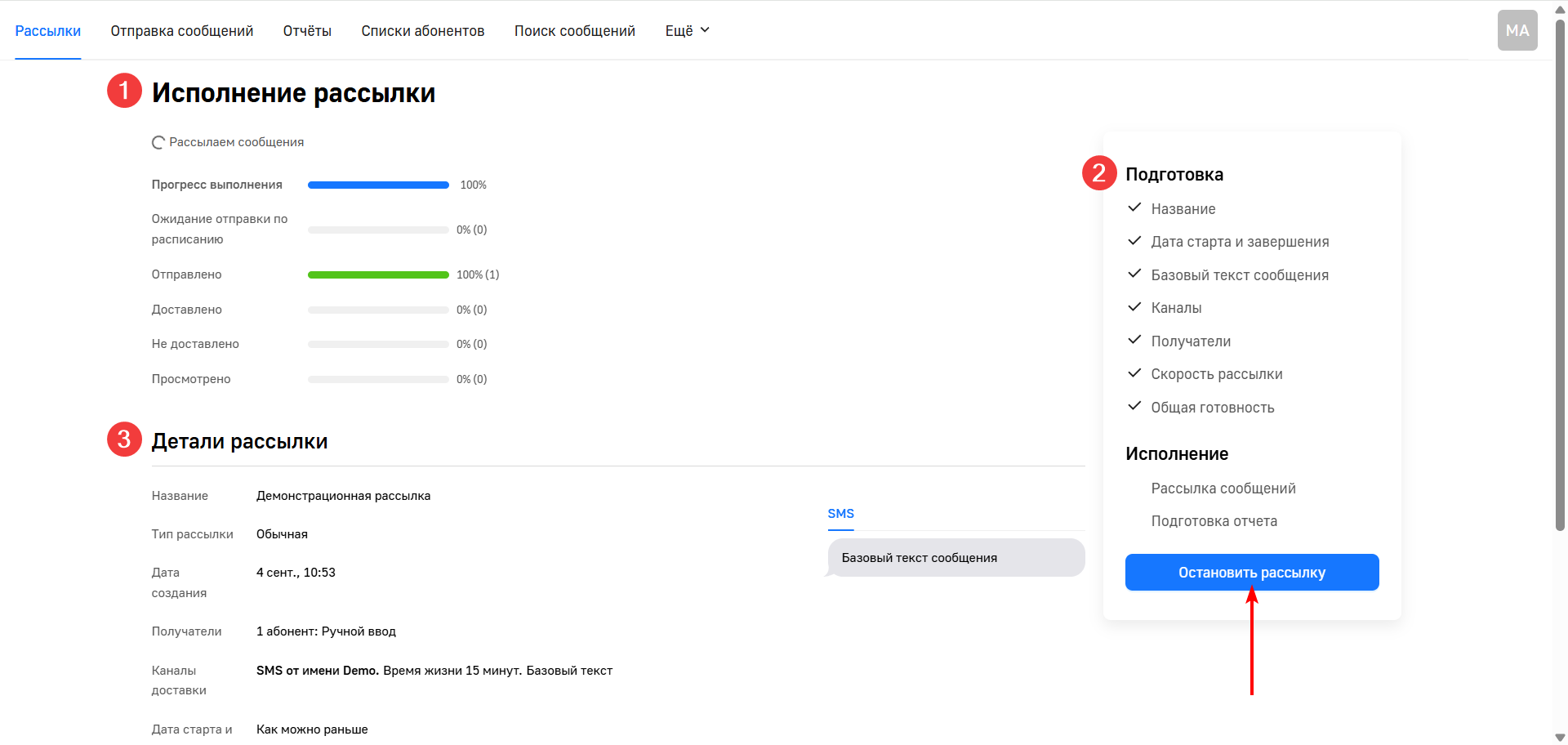Open the Рассылки tab

coord(48,31)
